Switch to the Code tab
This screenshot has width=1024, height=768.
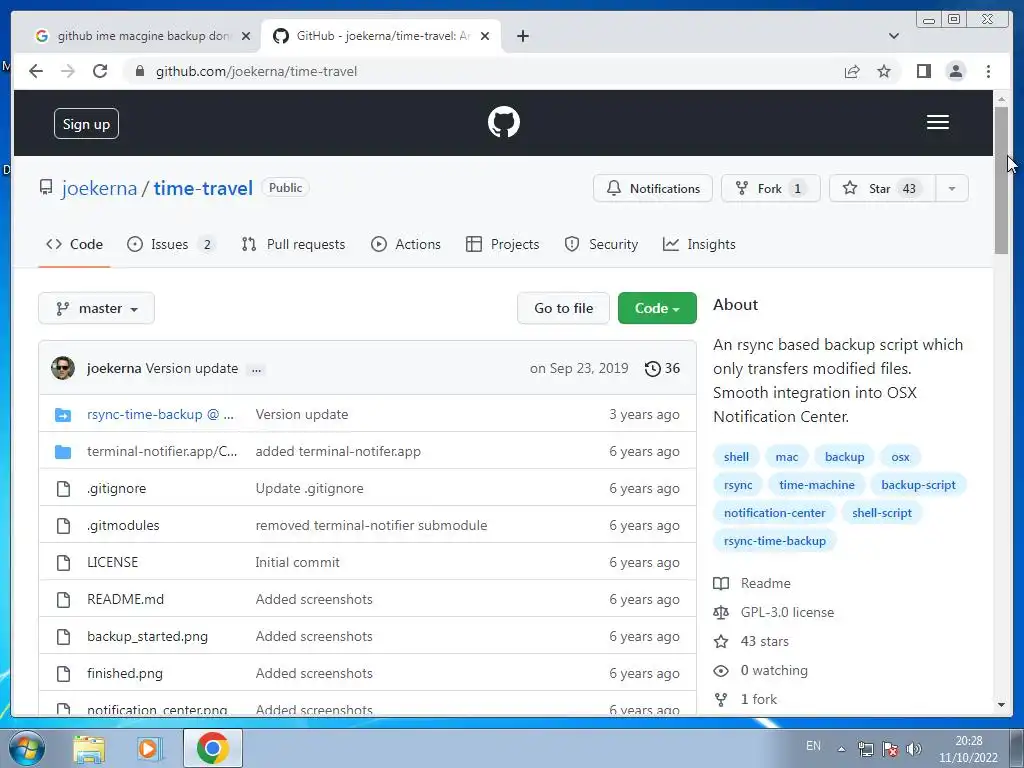coord(74,244)
